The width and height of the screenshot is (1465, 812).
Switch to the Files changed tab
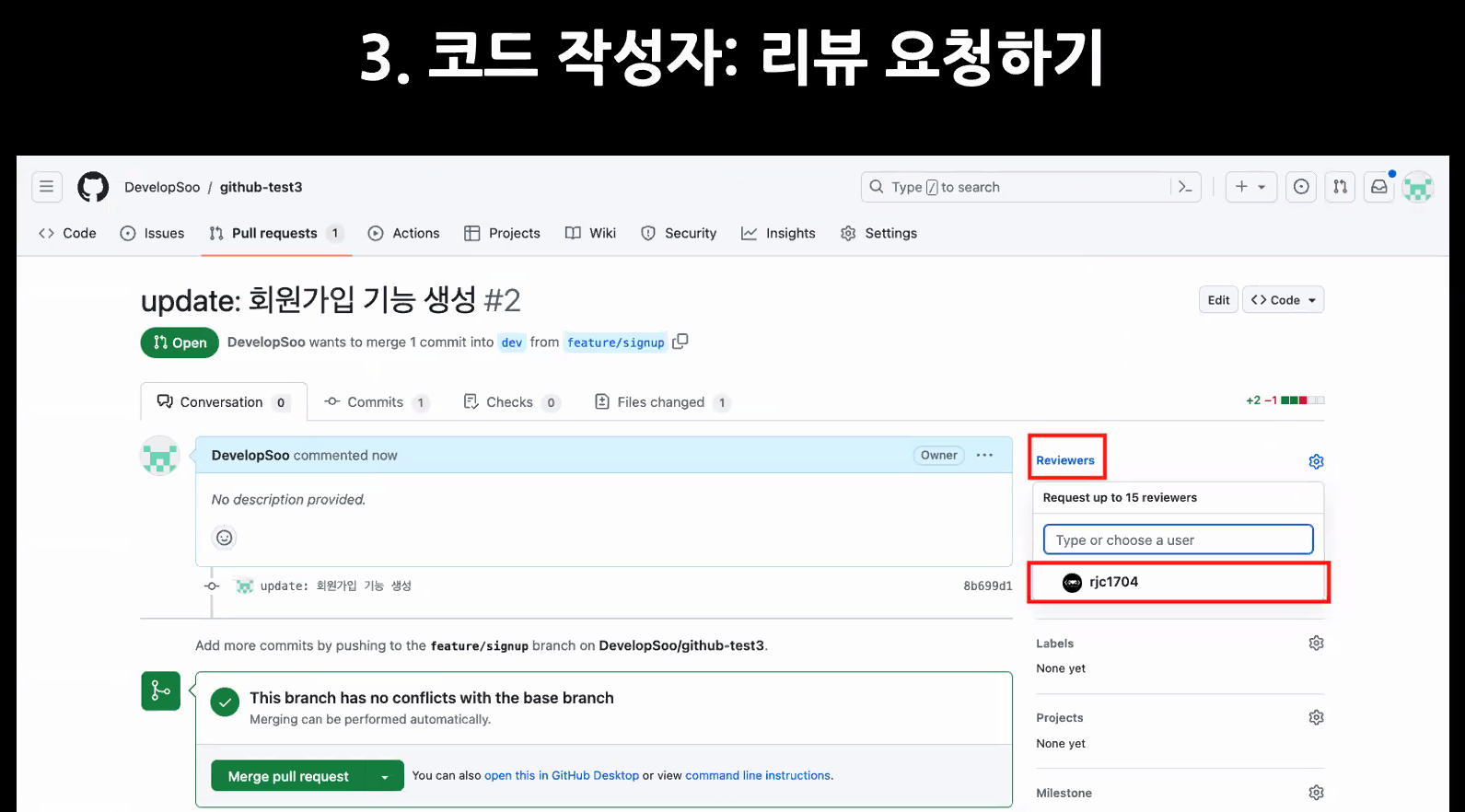click(x=663, y=402)
